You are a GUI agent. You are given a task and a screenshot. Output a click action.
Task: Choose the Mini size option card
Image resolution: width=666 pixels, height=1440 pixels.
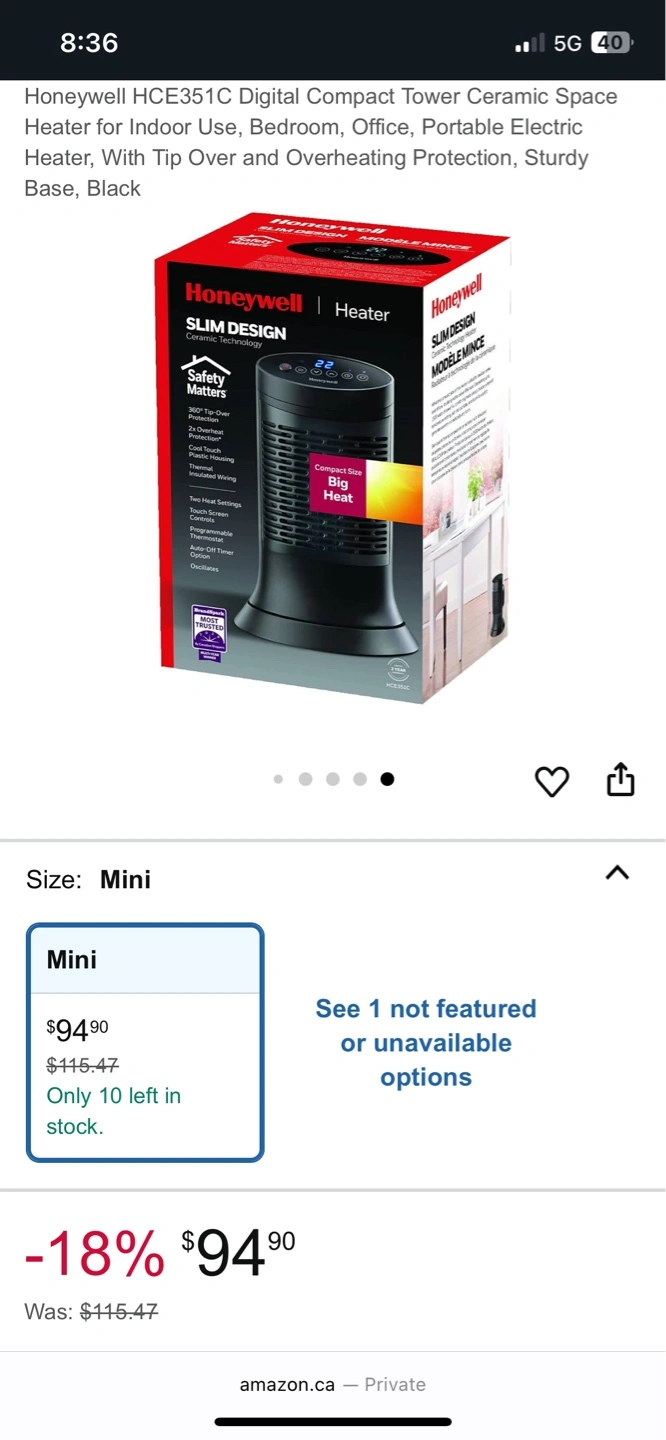click(145, 1042)
